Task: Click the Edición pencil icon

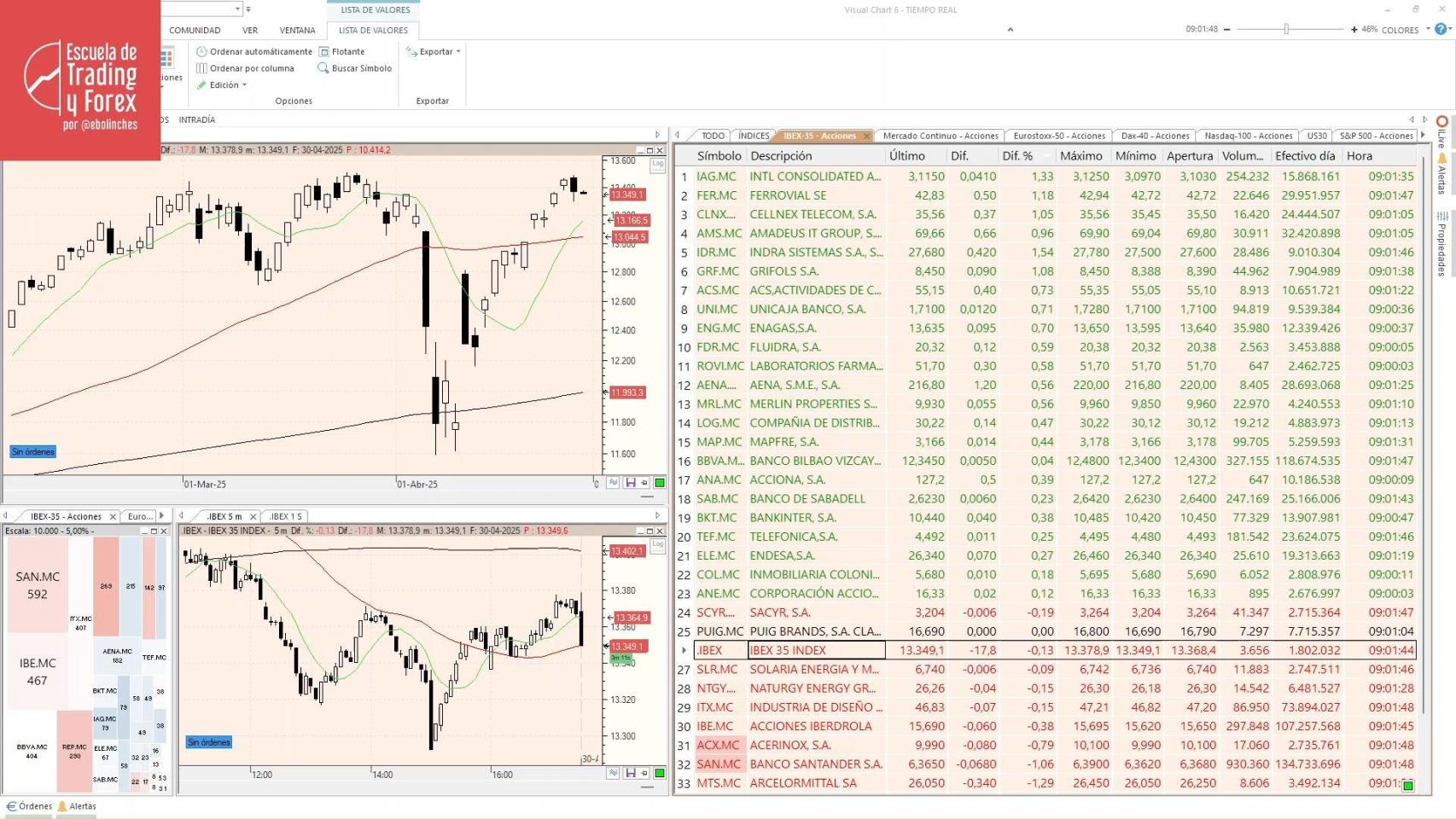Action: 201,85
